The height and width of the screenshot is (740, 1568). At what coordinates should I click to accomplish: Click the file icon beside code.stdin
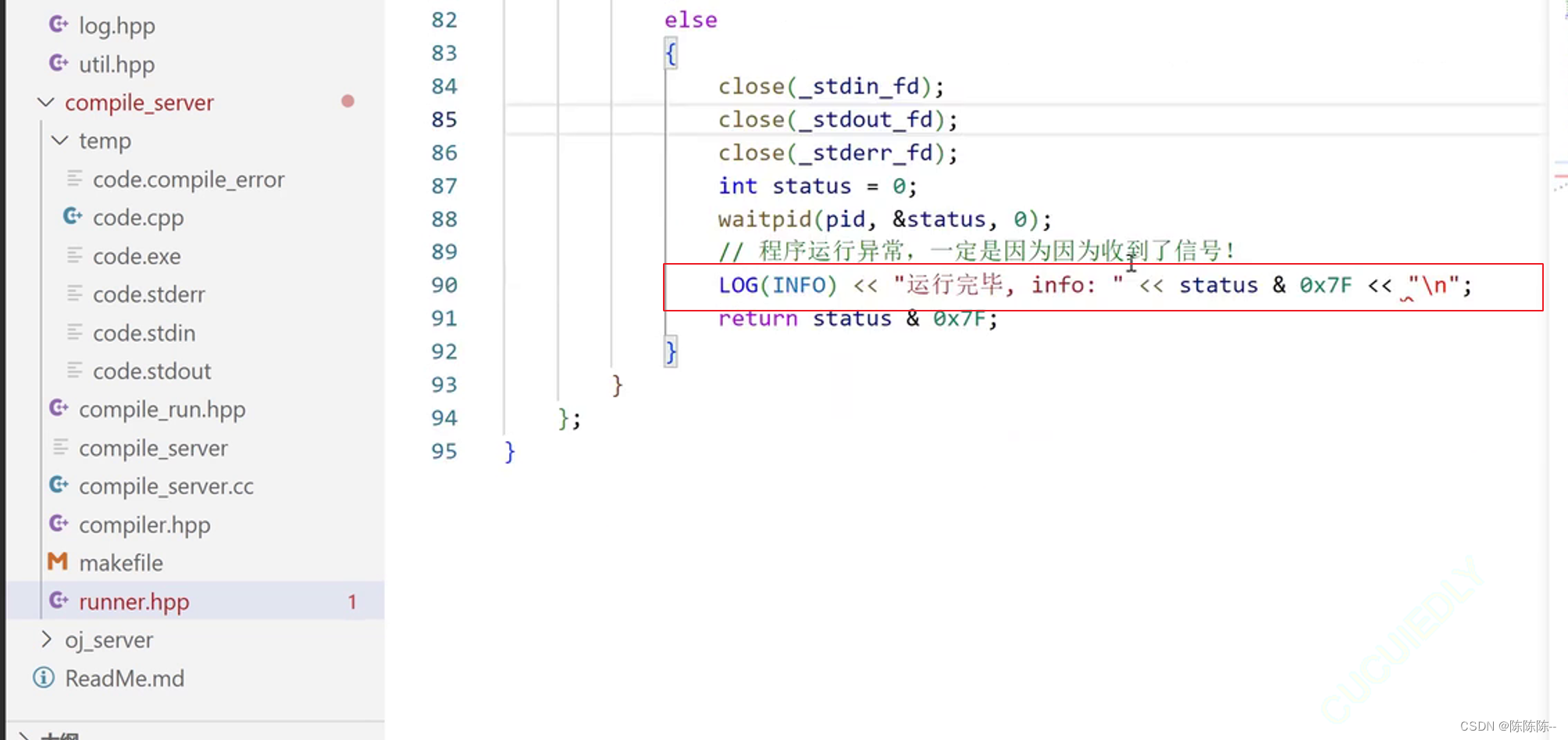pos(74,333)
